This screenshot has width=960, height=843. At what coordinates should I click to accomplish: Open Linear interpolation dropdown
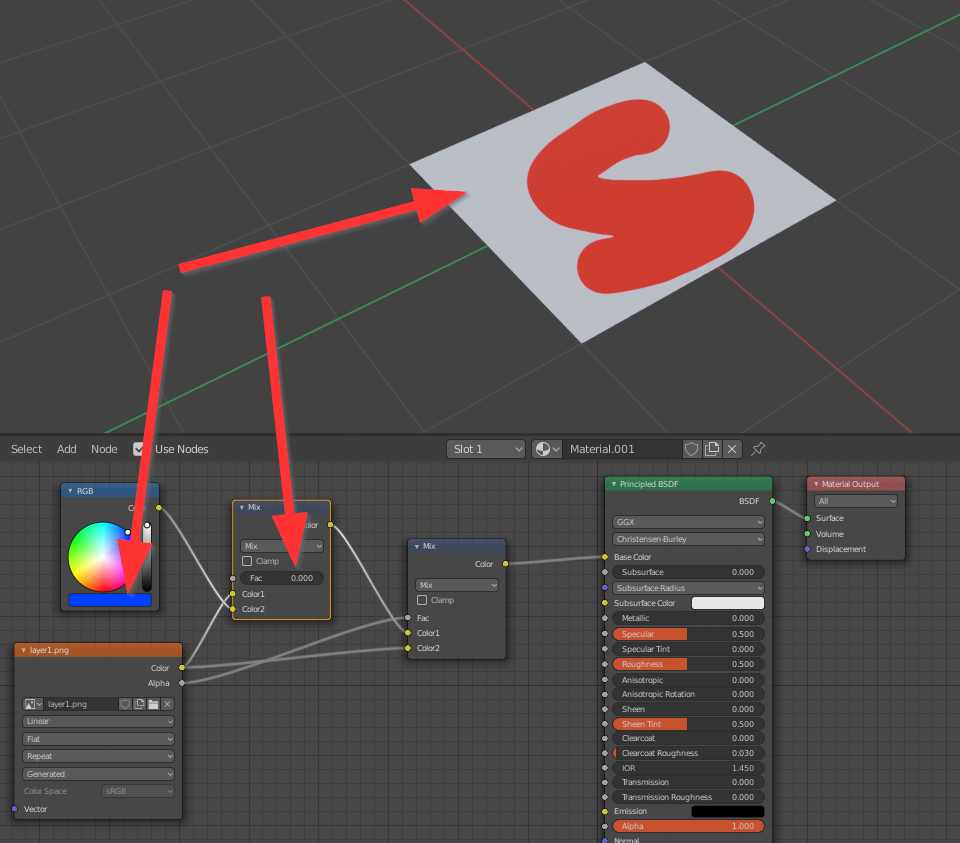click(x=99, y=721)
